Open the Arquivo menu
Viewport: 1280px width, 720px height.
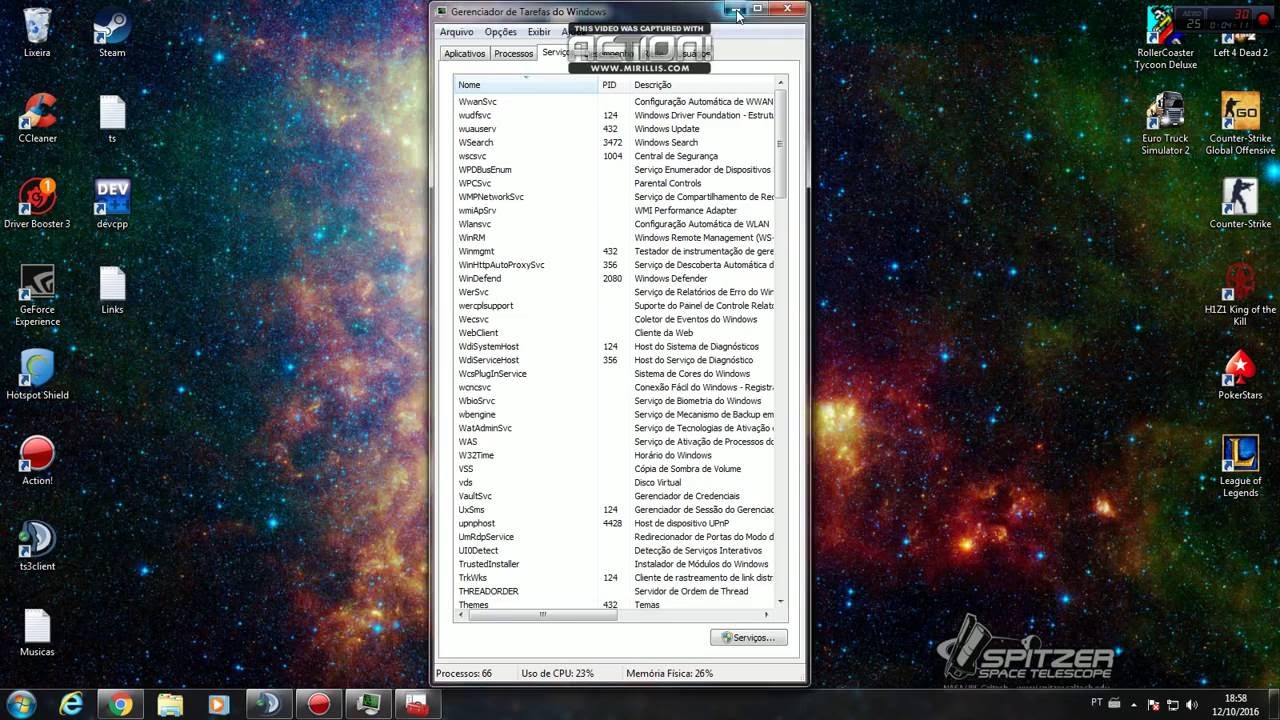coord(457,32)
